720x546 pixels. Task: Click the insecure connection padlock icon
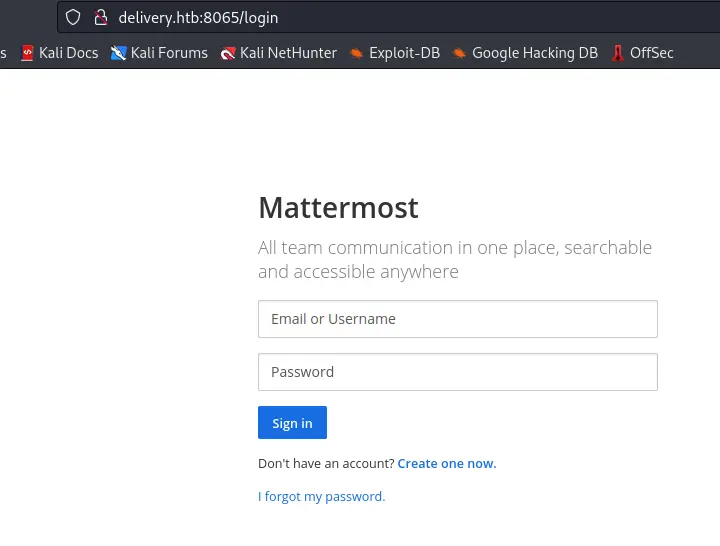pyautogui.click(x=99, y=17)
